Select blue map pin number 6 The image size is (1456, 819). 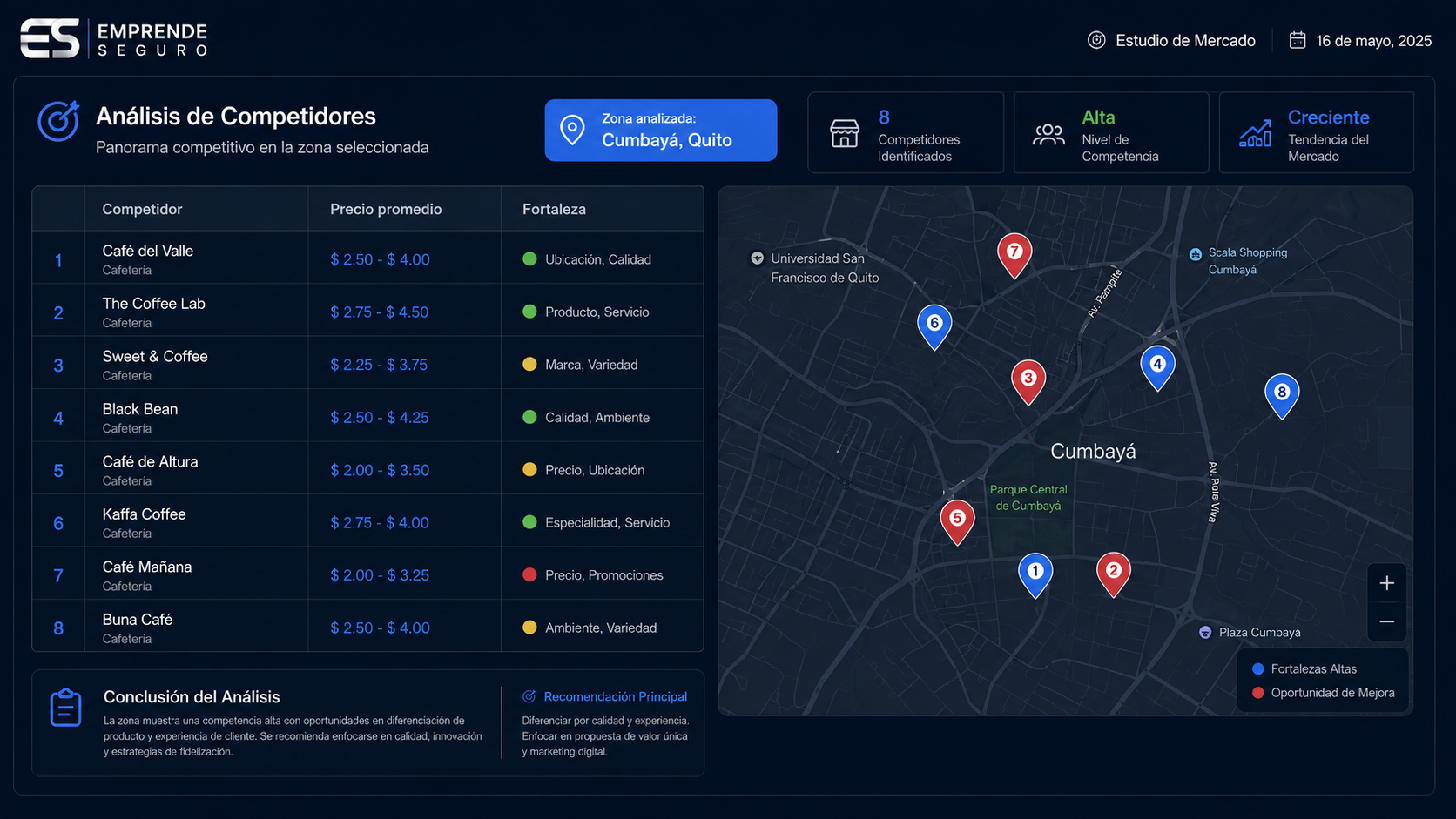tap(934, 327)
